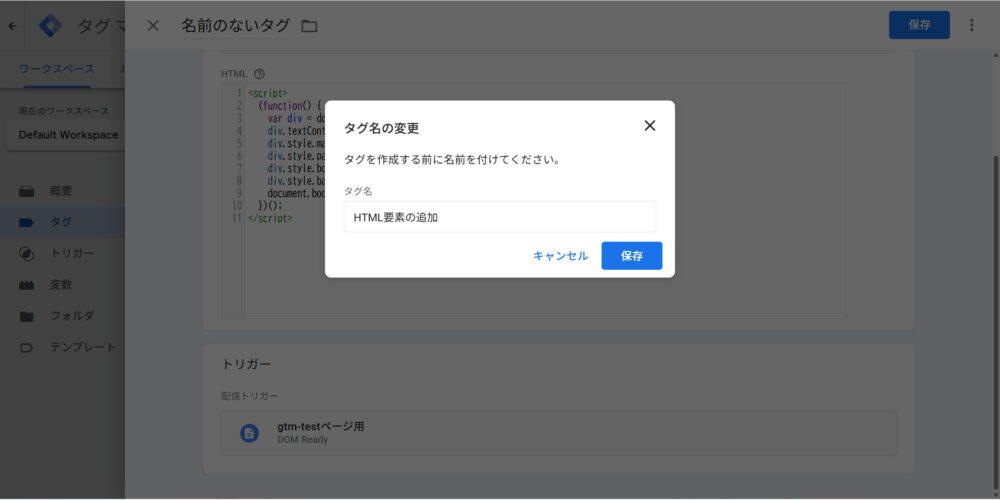Open 変数 in the sidebar
This screenshot has width=1000, height=500.
coord(61,285)
